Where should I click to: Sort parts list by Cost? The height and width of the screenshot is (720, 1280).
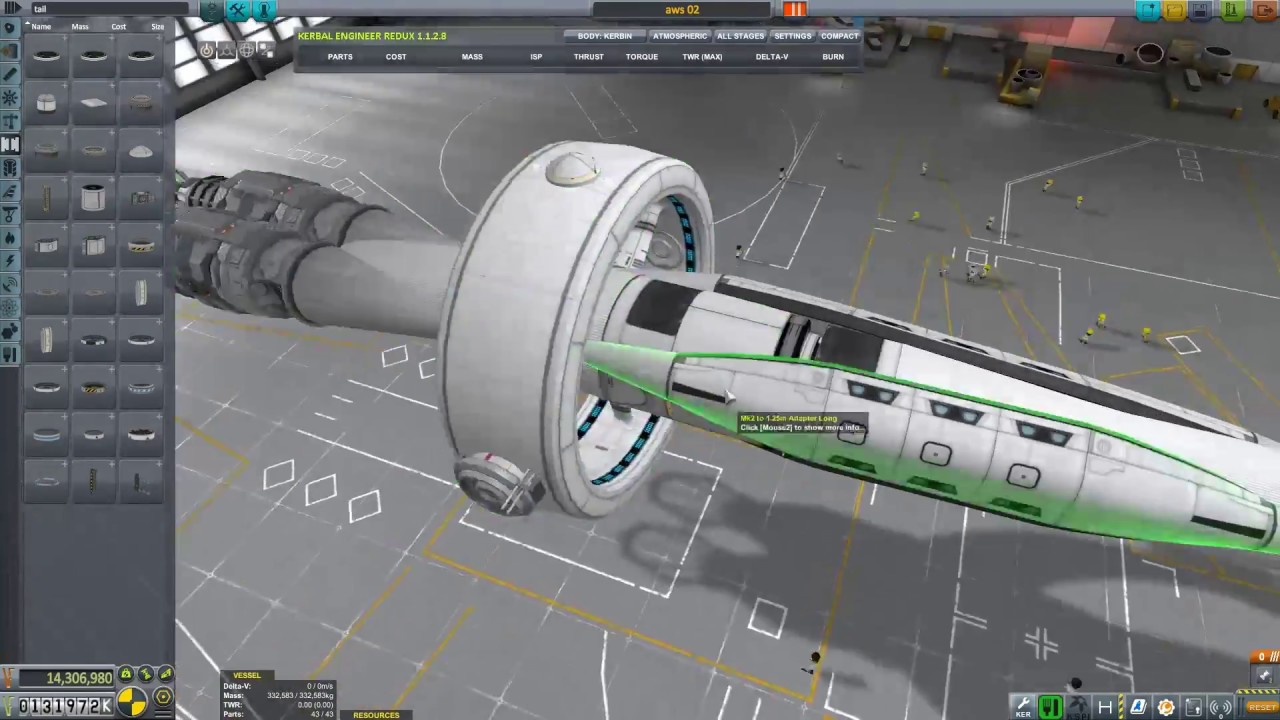tap(119, 27)
